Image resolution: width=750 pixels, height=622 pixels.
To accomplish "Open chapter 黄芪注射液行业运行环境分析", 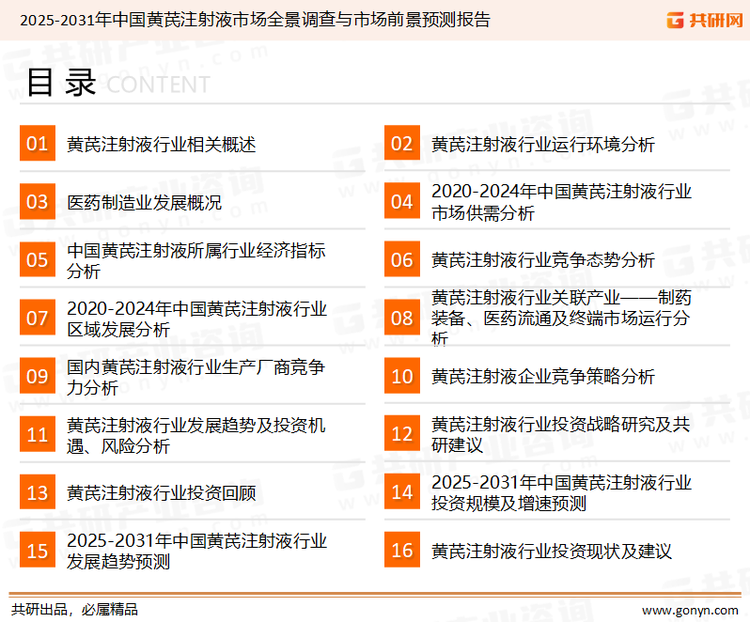I will click(543, 144).
